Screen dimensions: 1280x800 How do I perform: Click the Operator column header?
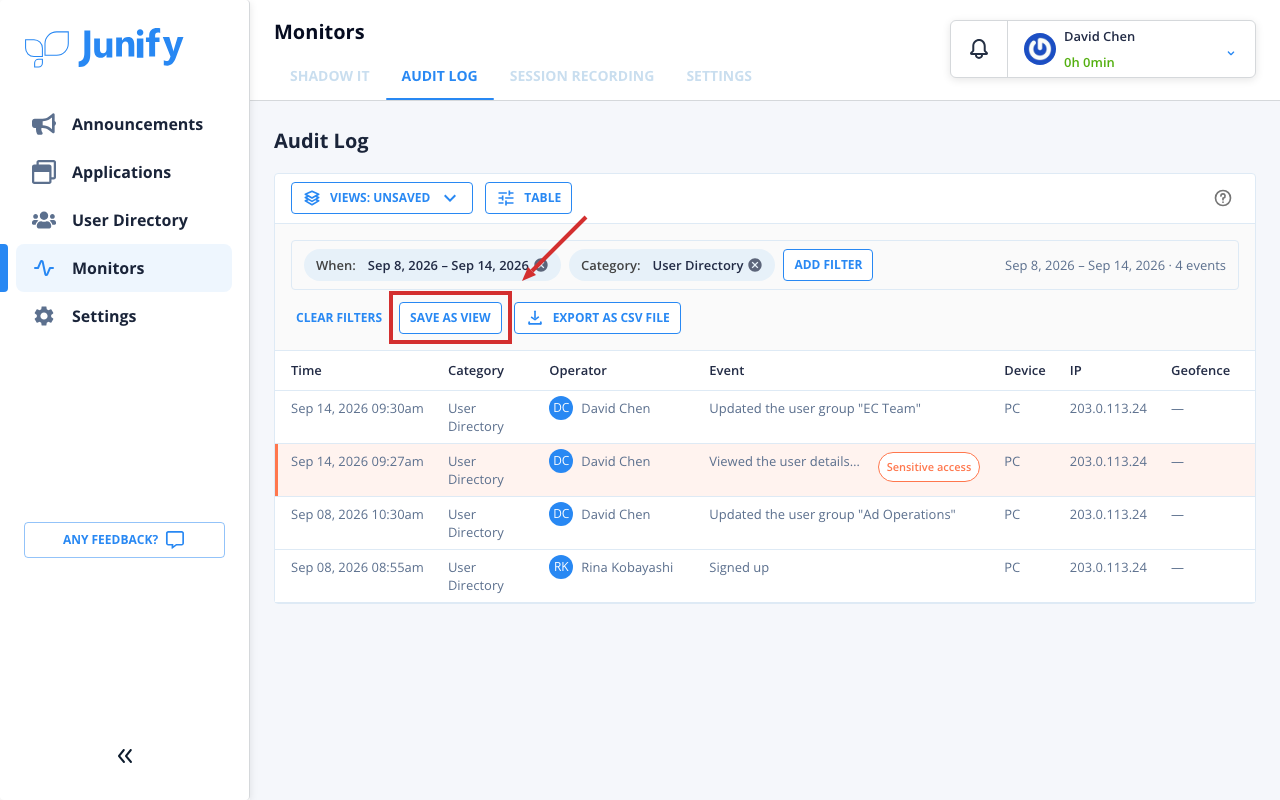tap(578, 370)
